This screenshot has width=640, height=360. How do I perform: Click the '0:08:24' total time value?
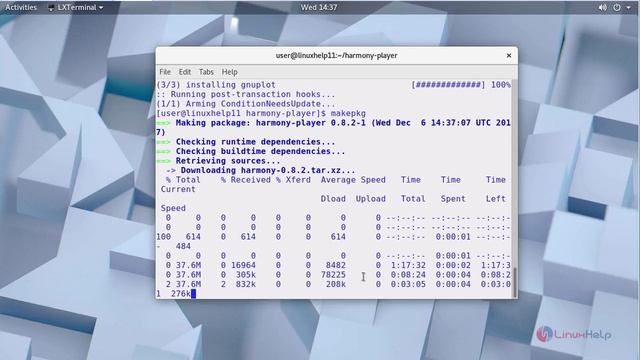point(408,275)
